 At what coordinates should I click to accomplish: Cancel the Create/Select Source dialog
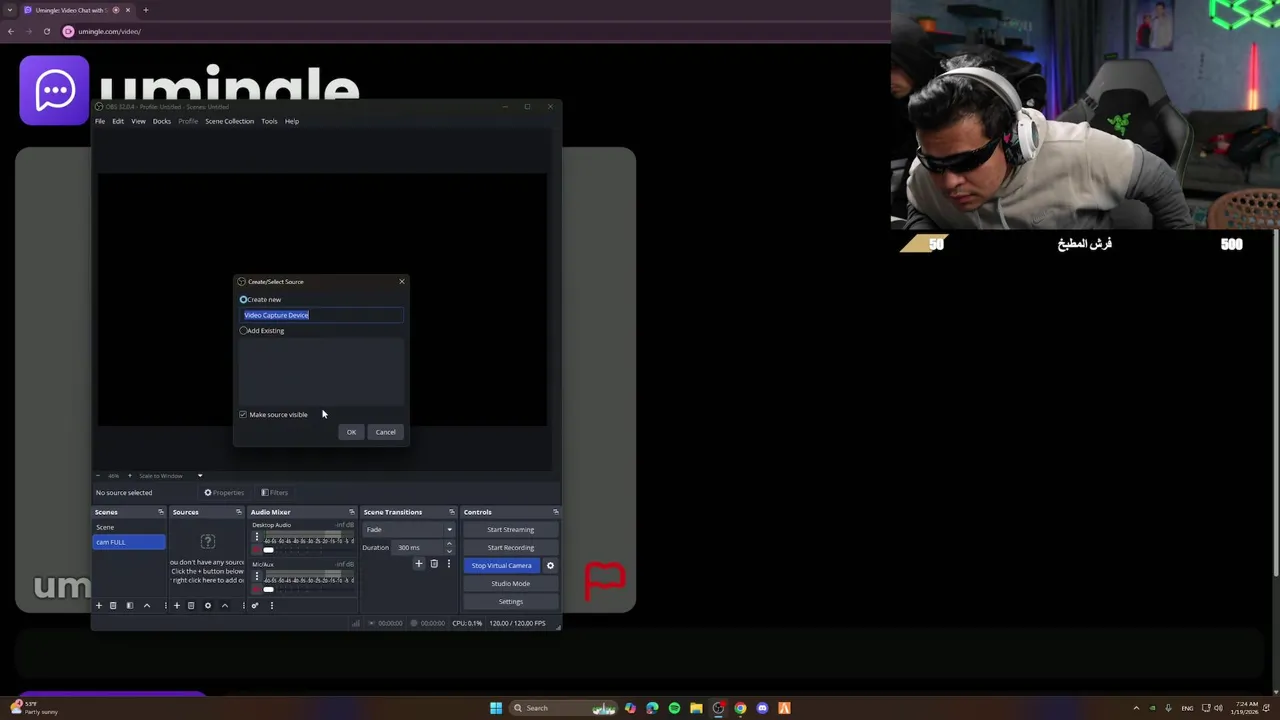coord(386,432)
